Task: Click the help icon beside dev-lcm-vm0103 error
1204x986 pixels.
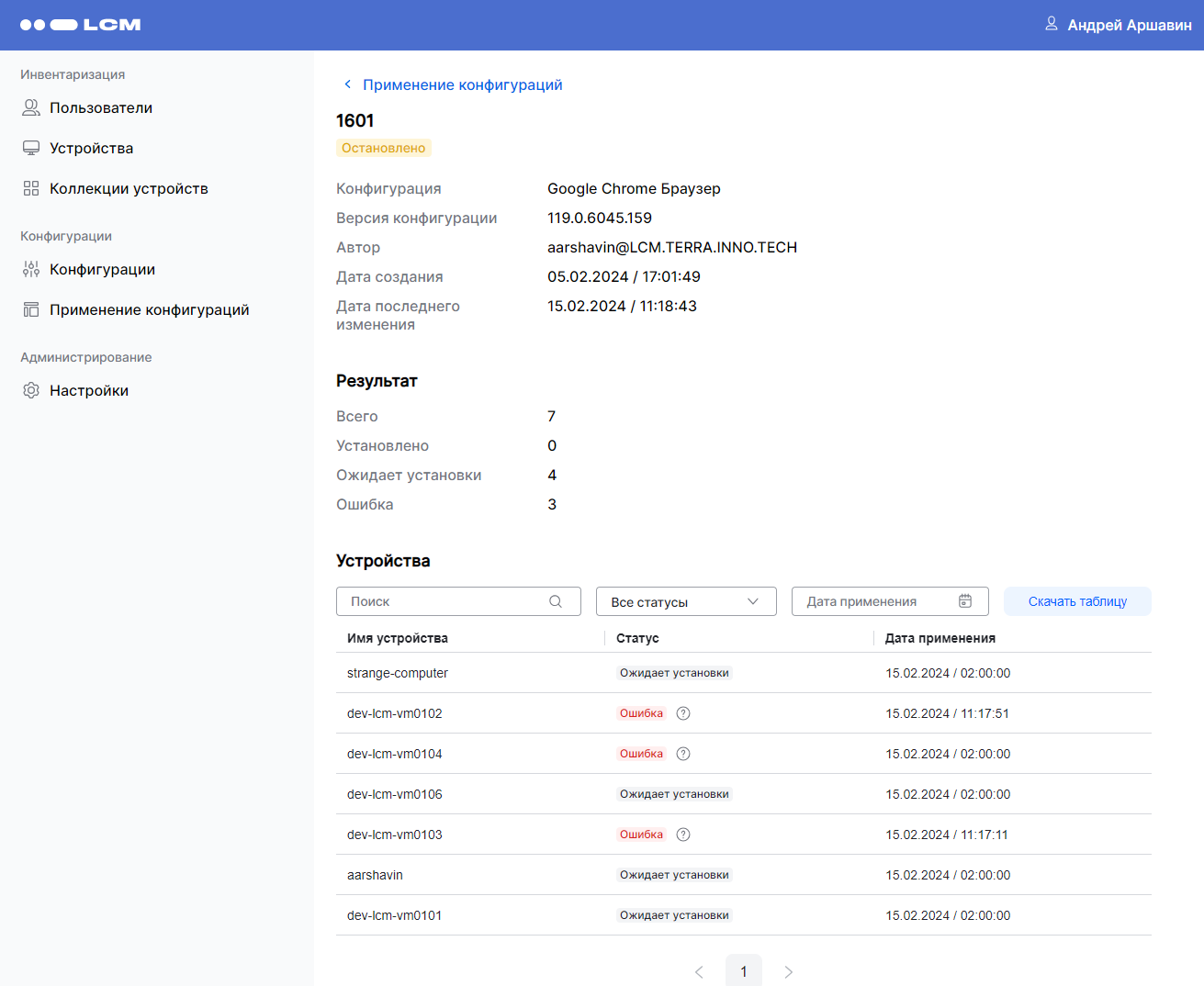Action: [x=683, y=835]
